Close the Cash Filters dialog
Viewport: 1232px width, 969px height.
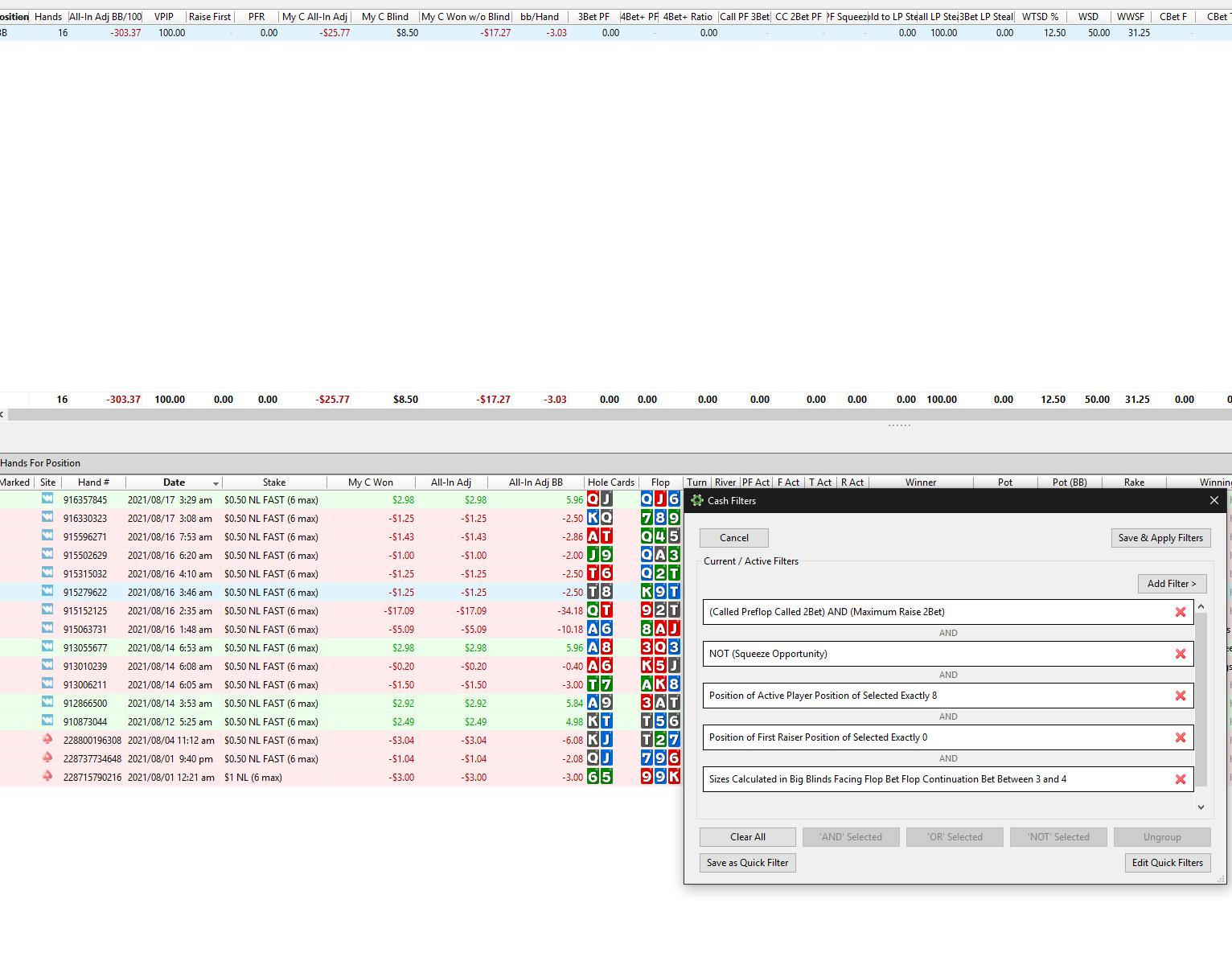pos(1214,500)
